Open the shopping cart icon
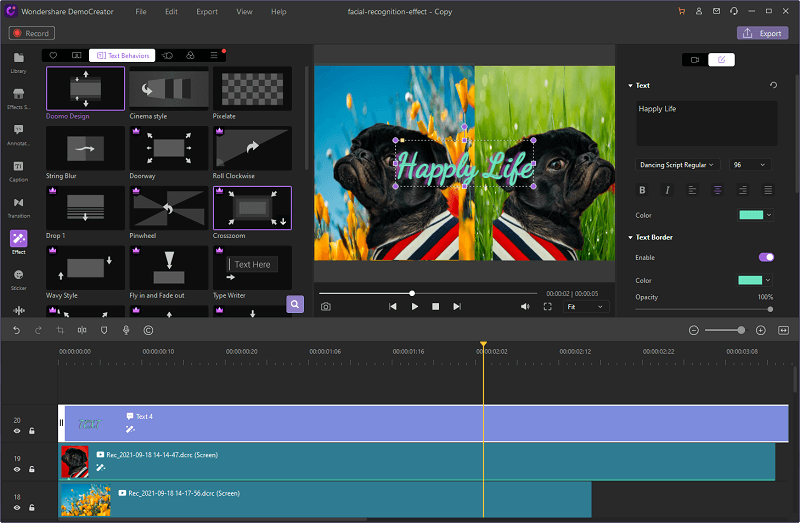 tap(682, 11)
